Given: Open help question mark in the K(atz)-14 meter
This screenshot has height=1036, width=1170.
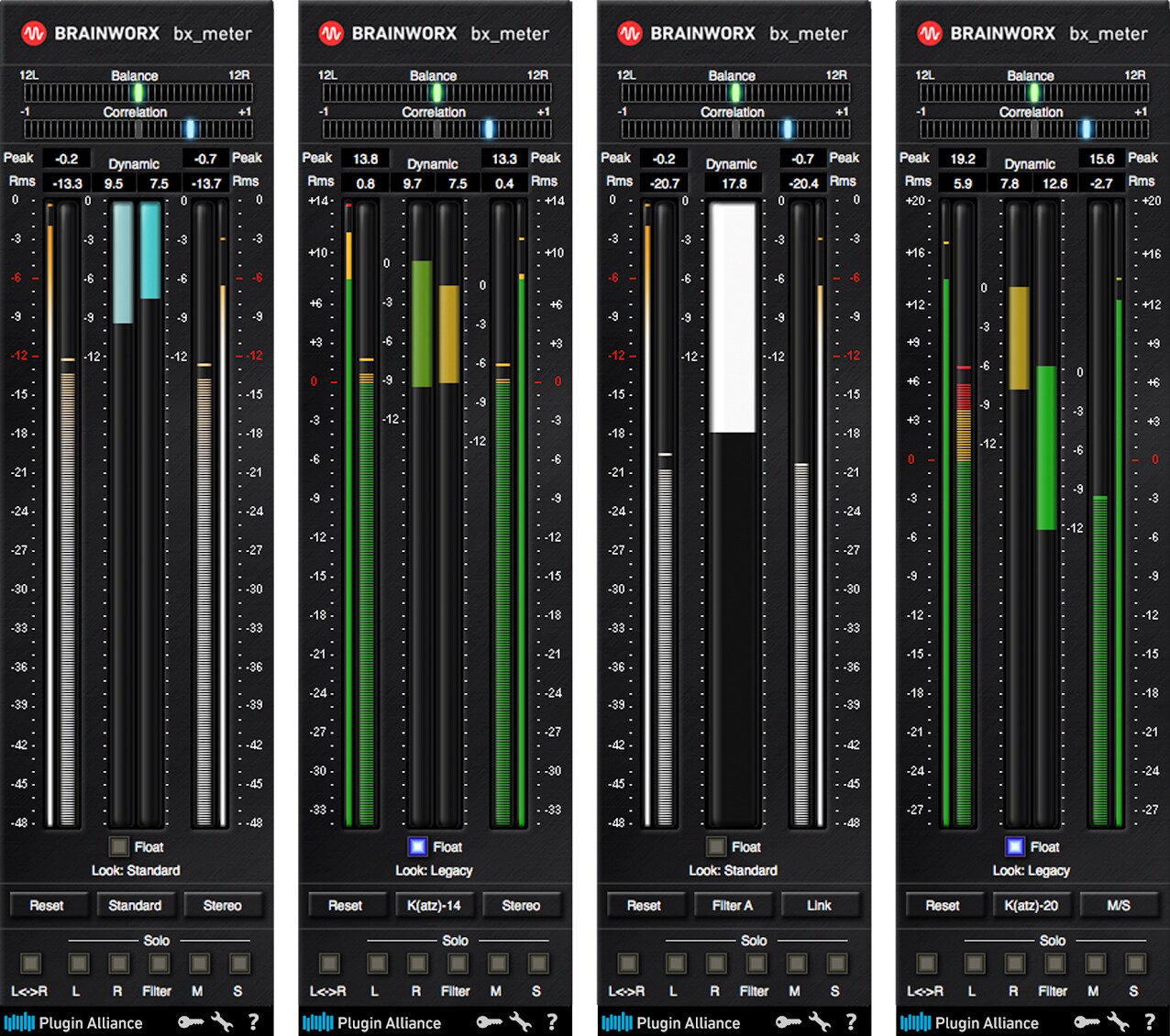Looking at the screenshot, I should click(x=552, y=1022).
